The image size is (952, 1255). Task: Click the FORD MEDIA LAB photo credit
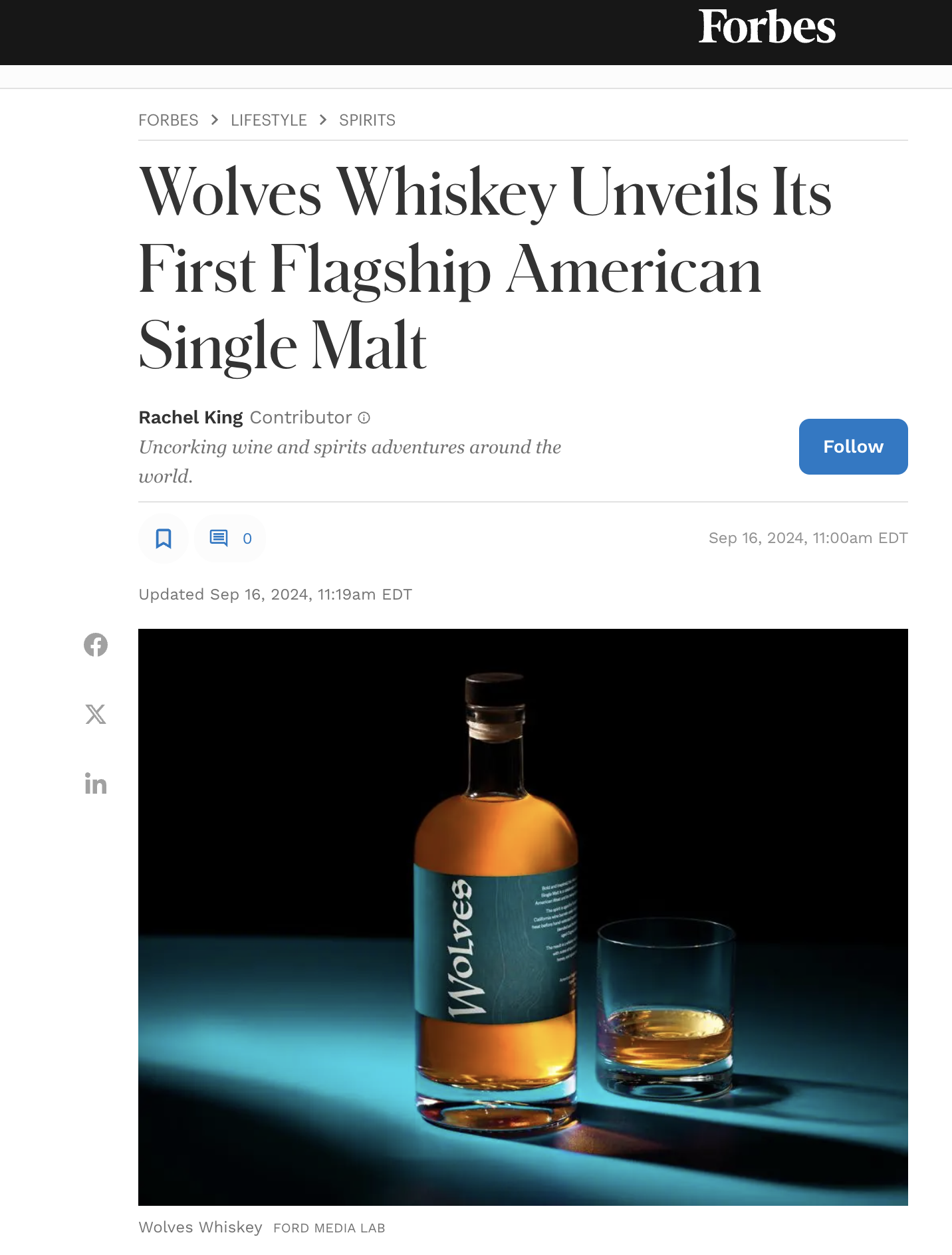329,1228
